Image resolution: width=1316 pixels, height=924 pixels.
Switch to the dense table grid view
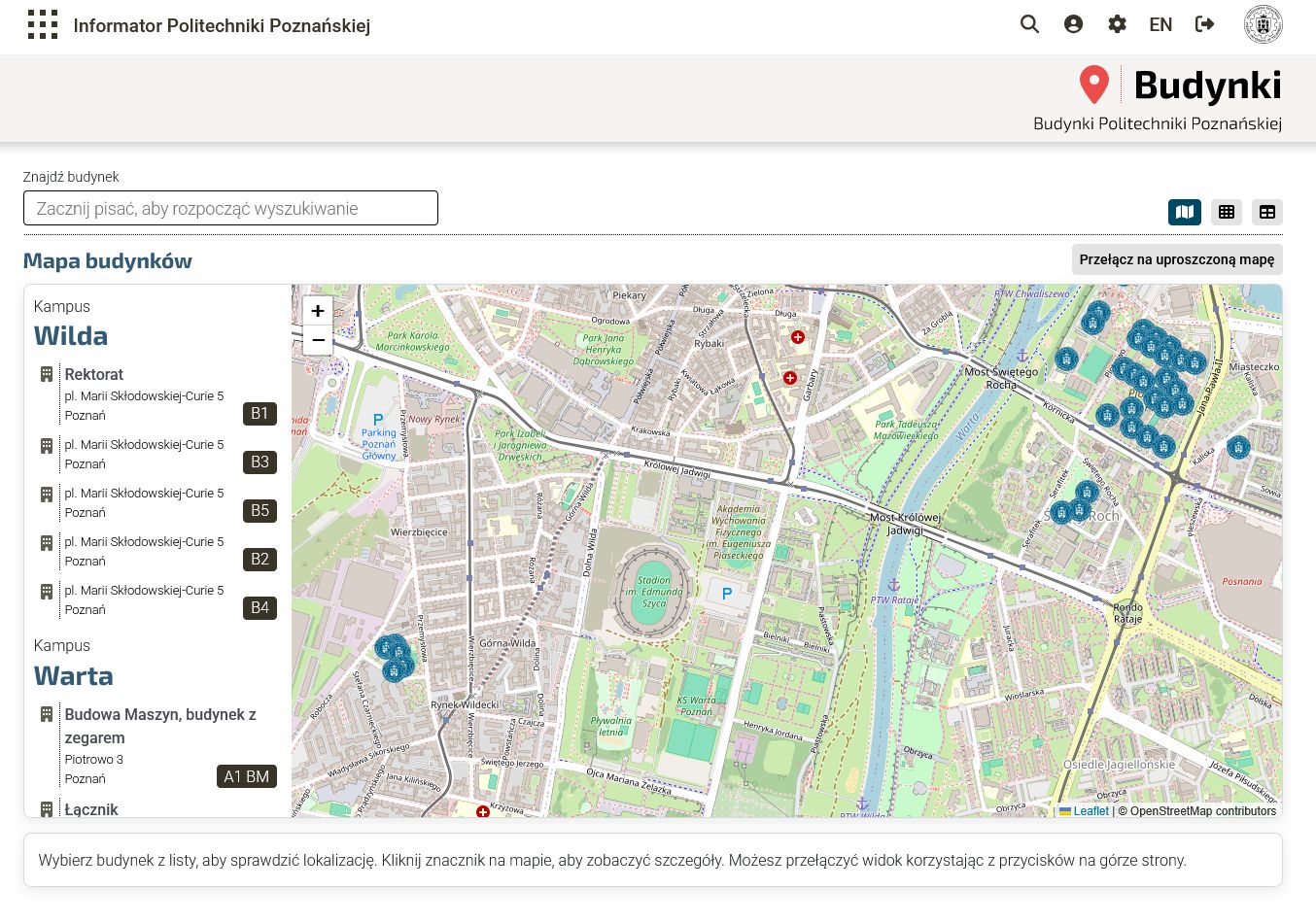click(x=1227, y=212)
